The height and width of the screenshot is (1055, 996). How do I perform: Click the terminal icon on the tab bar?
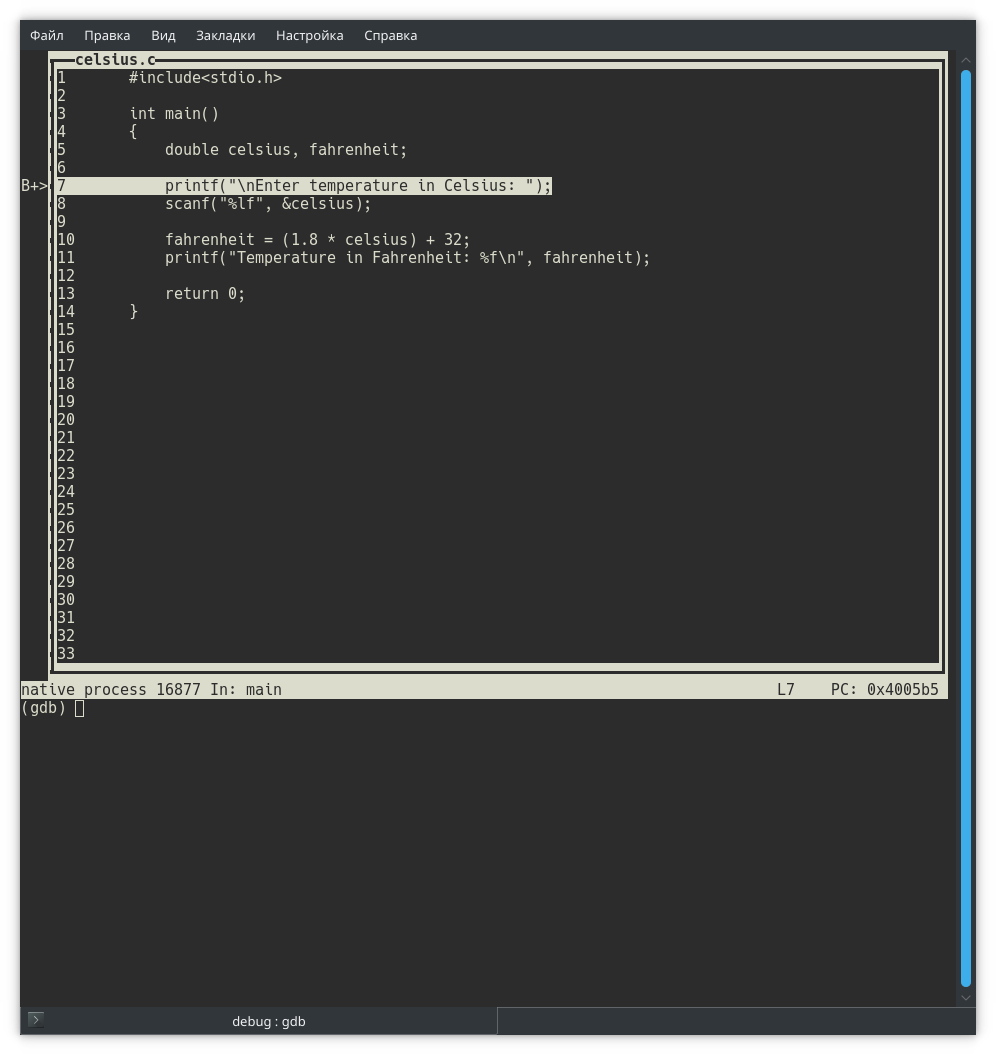(35, 1020)
